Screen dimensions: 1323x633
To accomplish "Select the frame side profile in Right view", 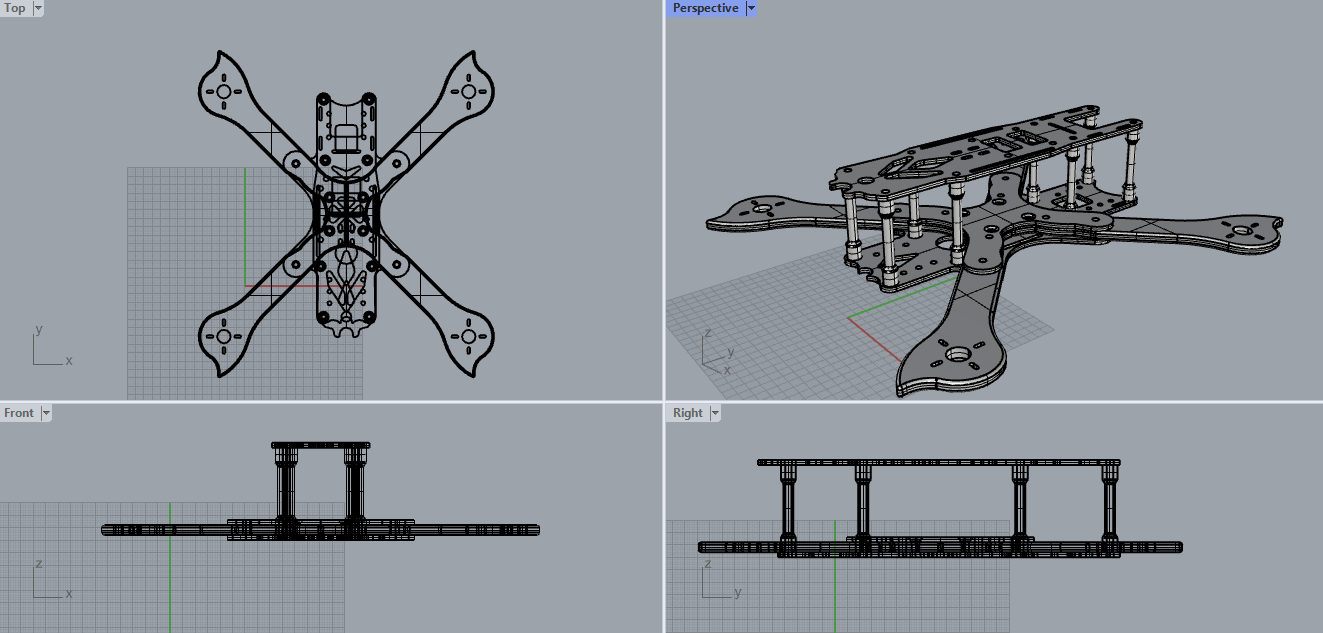I will (x=941, y=507).
